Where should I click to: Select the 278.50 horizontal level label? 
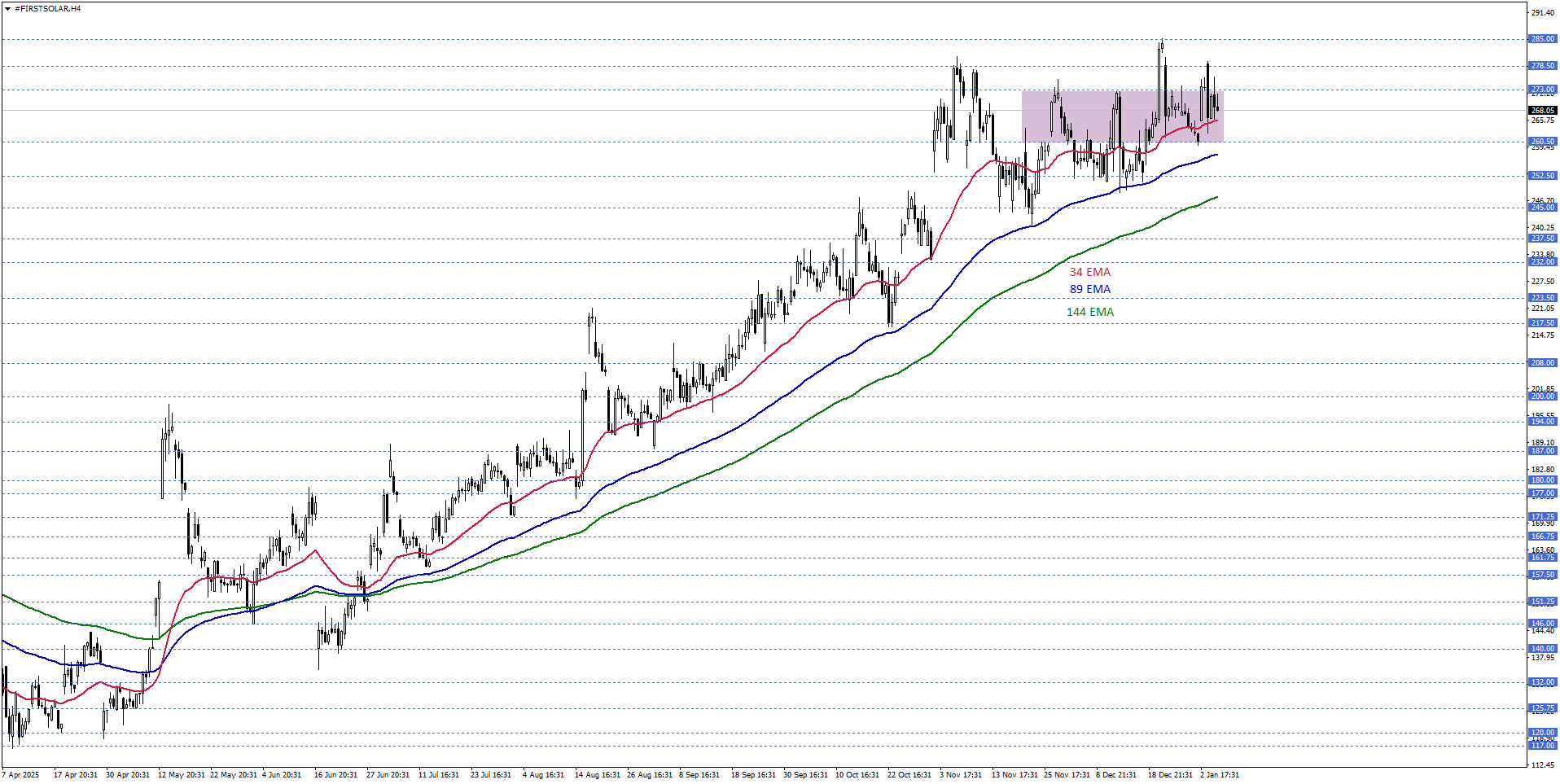(x=1543, y=66)
